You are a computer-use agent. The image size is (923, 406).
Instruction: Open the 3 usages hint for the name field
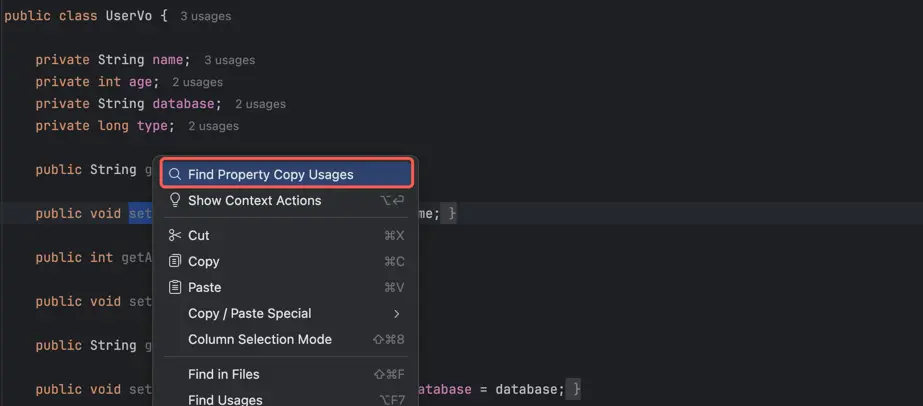click(x=229, y=60)
